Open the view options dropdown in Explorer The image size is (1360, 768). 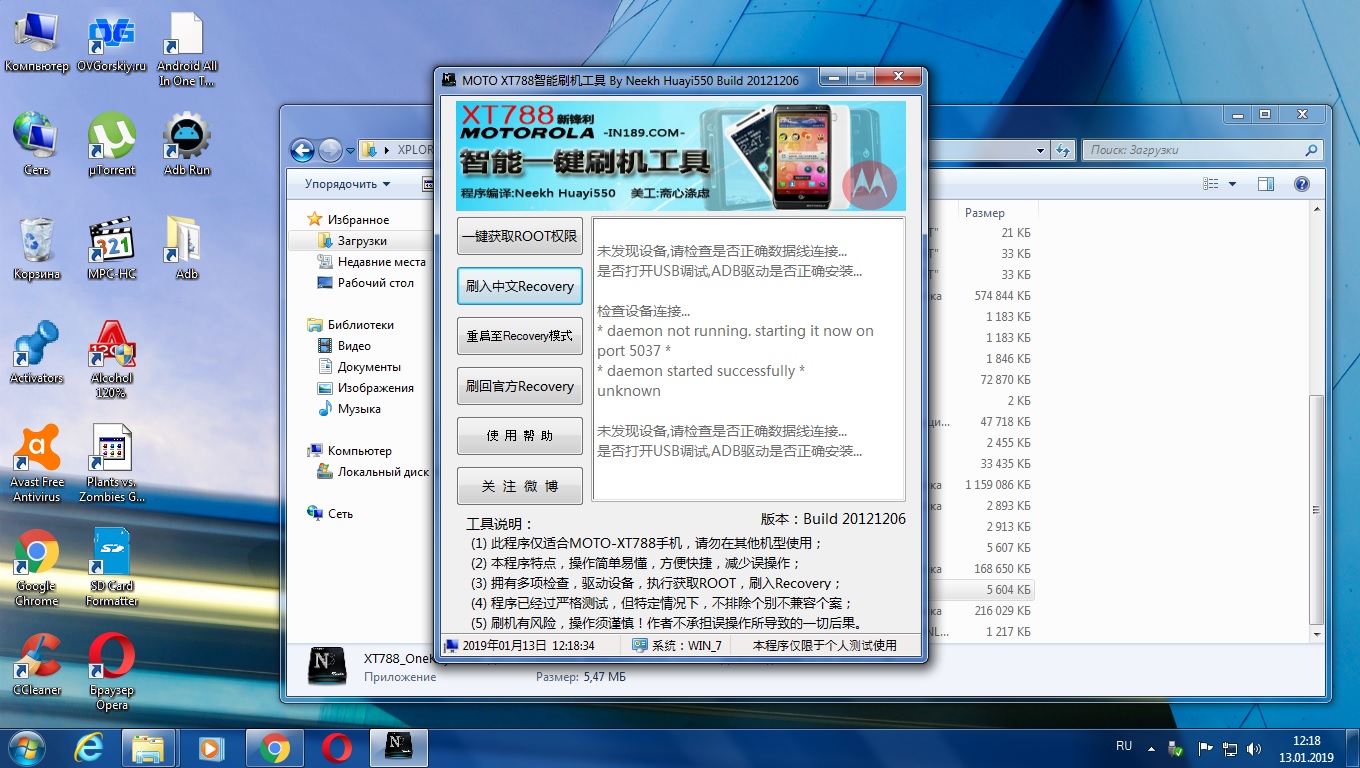[1232, 184]
